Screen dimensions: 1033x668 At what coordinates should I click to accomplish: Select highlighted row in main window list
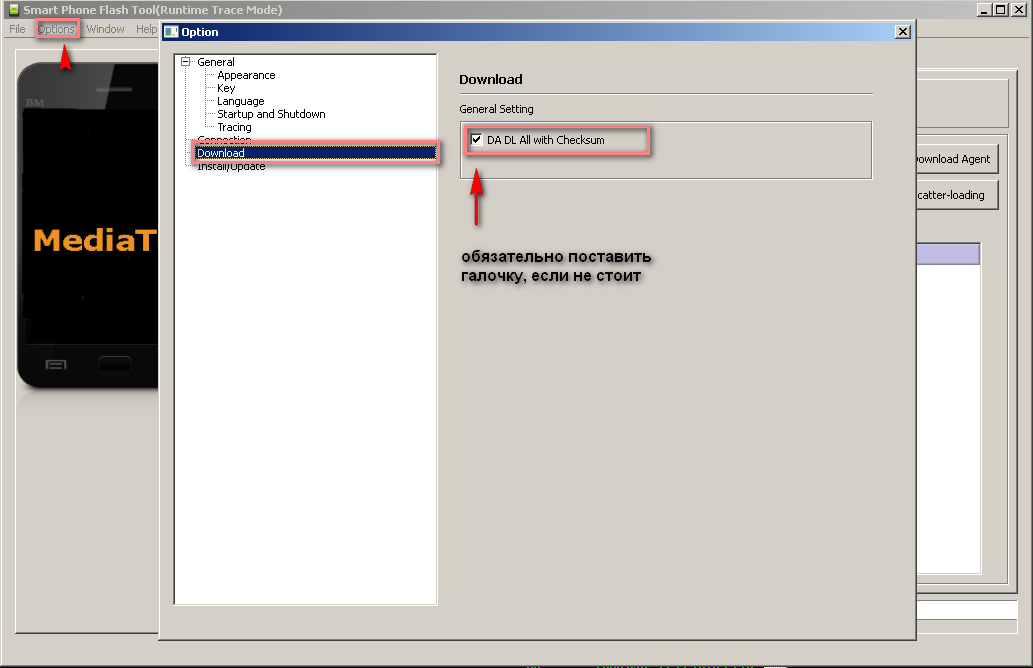948,254
